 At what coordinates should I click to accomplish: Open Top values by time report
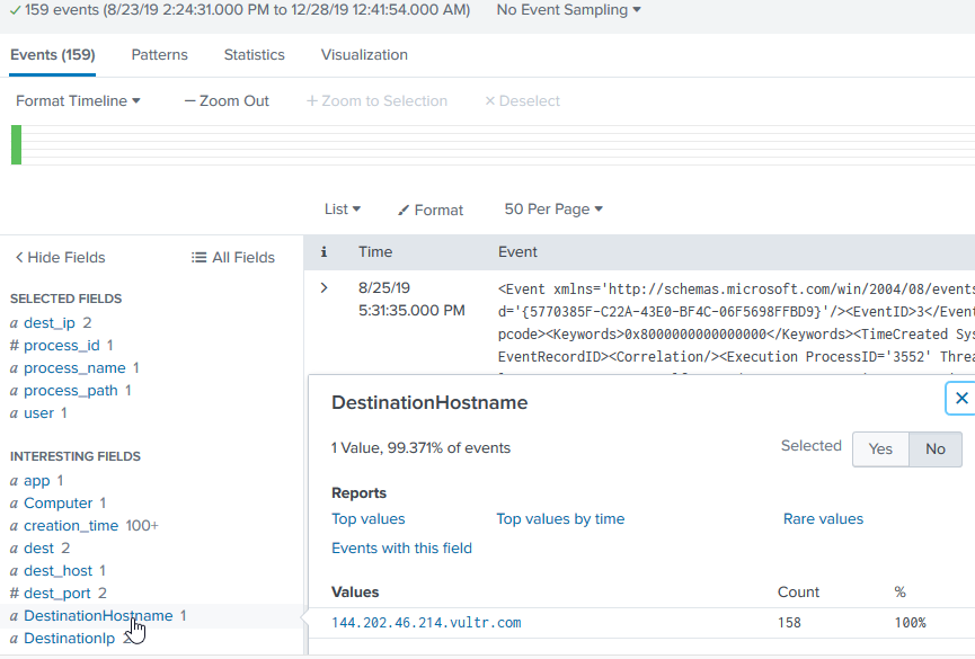(560, 519)
